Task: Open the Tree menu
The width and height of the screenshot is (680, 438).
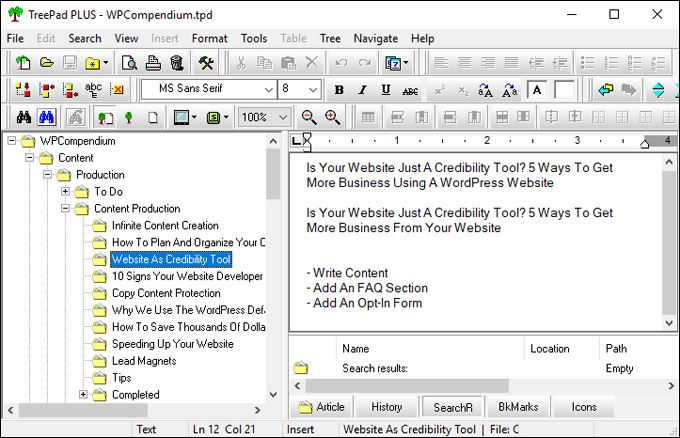Action: 330,39
